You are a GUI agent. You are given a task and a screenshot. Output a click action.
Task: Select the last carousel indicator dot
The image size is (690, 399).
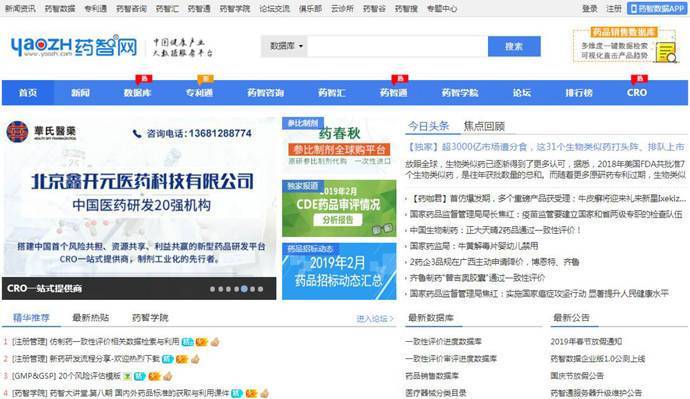point(261,289)
